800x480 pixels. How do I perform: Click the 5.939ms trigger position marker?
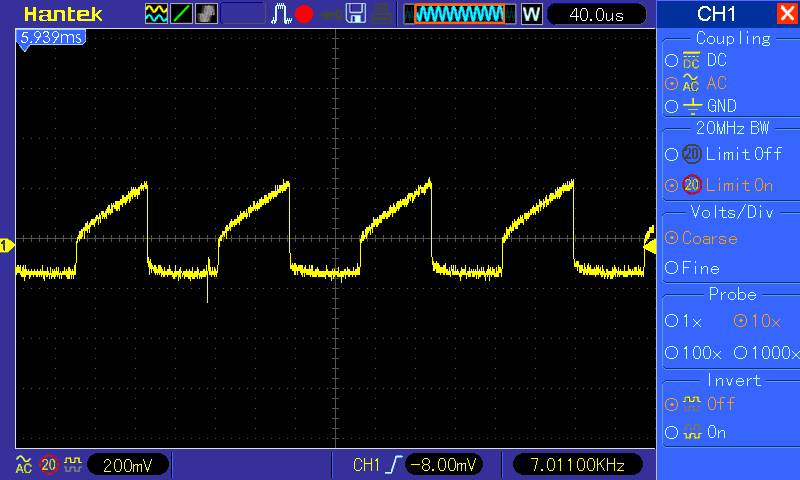[51, 39]
